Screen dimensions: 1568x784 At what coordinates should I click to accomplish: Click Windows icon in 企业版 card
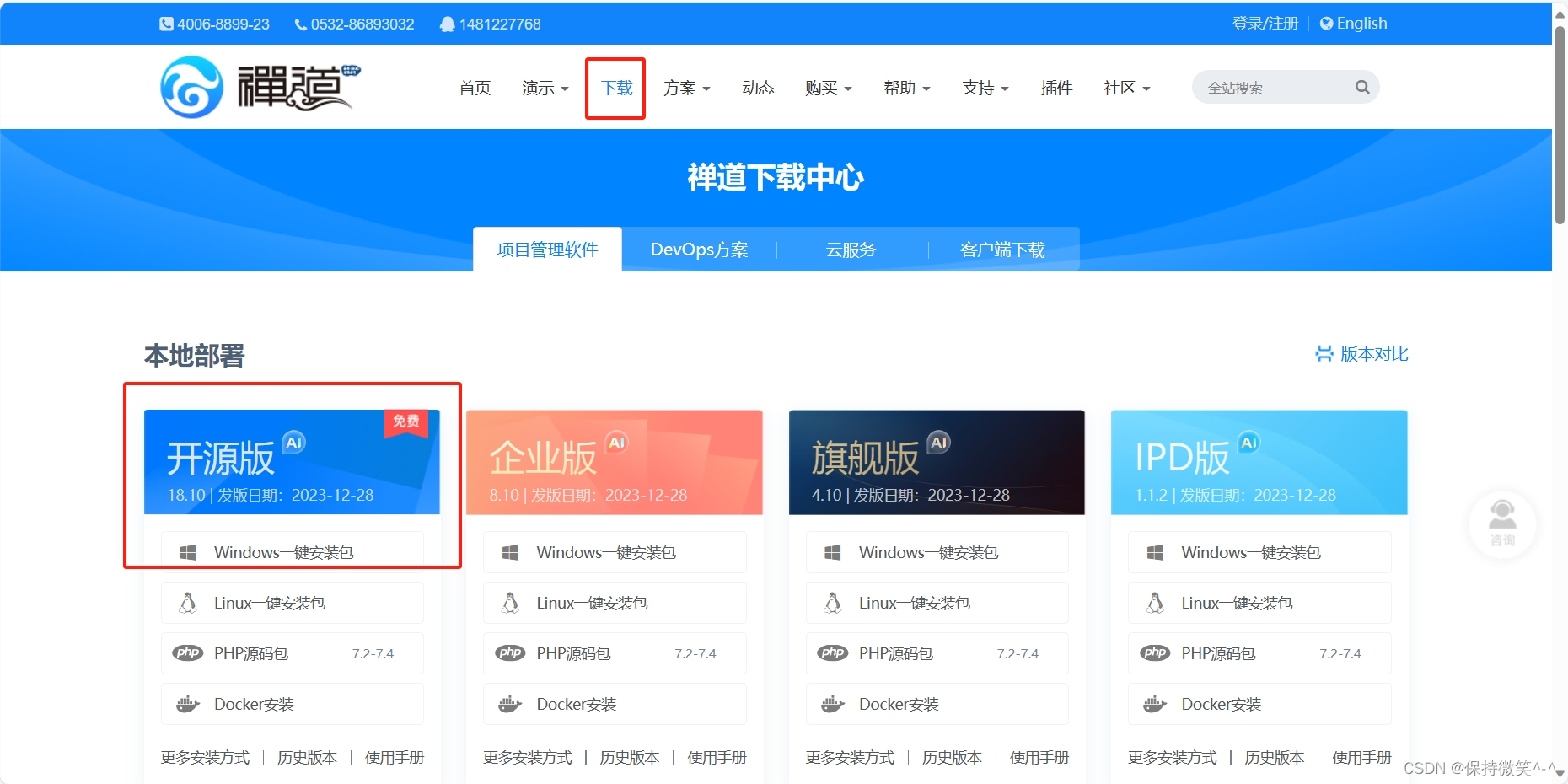tap(510, 553)
